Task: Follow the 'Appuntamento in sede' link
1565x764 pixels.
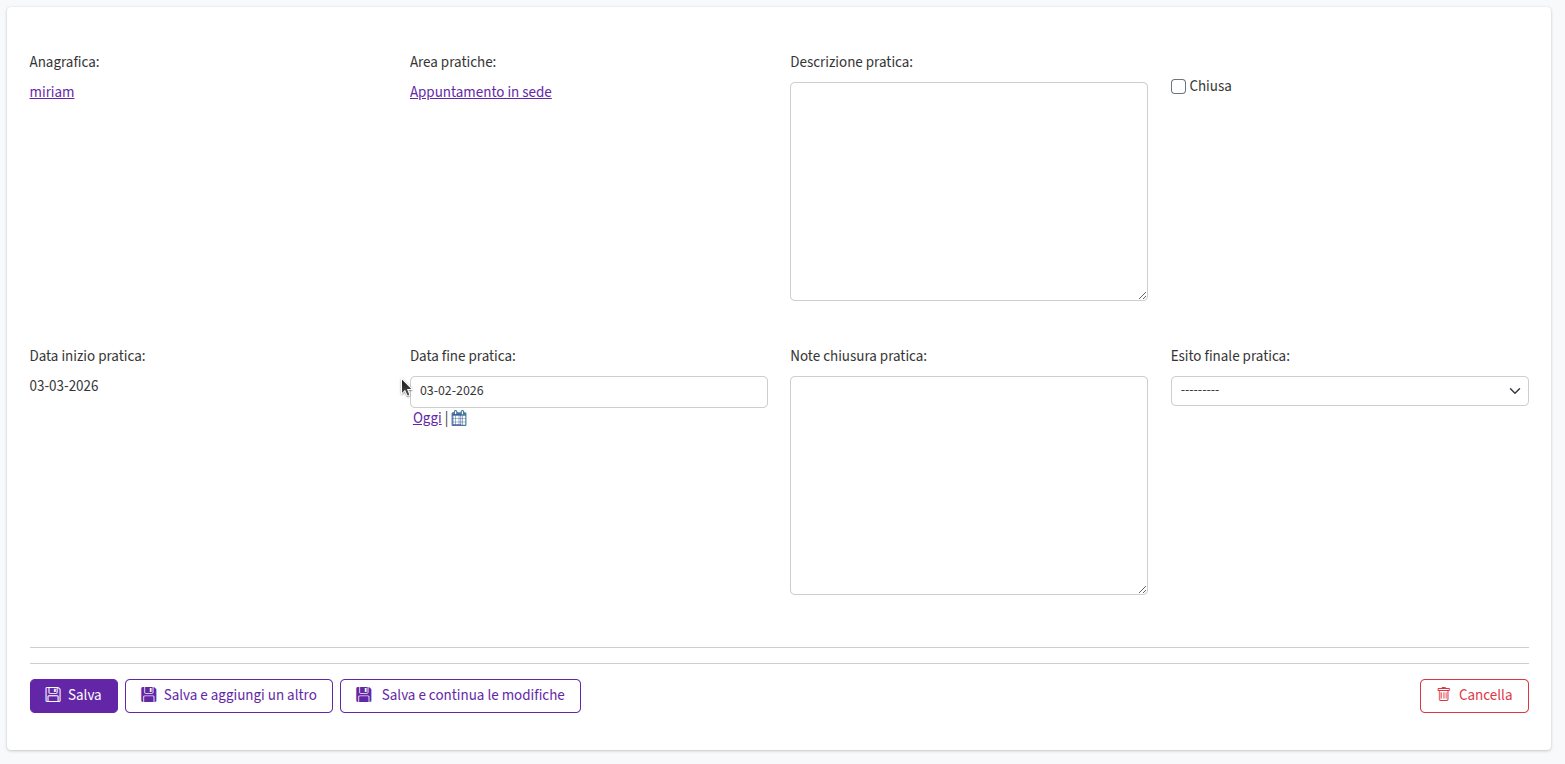Action: [x=480, y=92]
